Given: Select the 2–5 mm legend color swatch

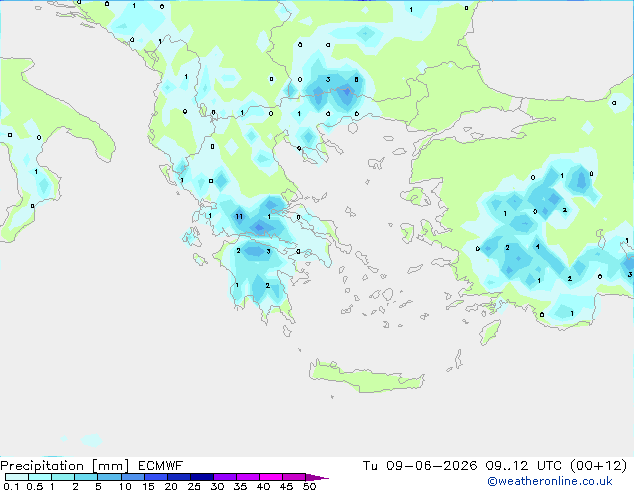Looking at the screenshot, I should click(86, 477).
